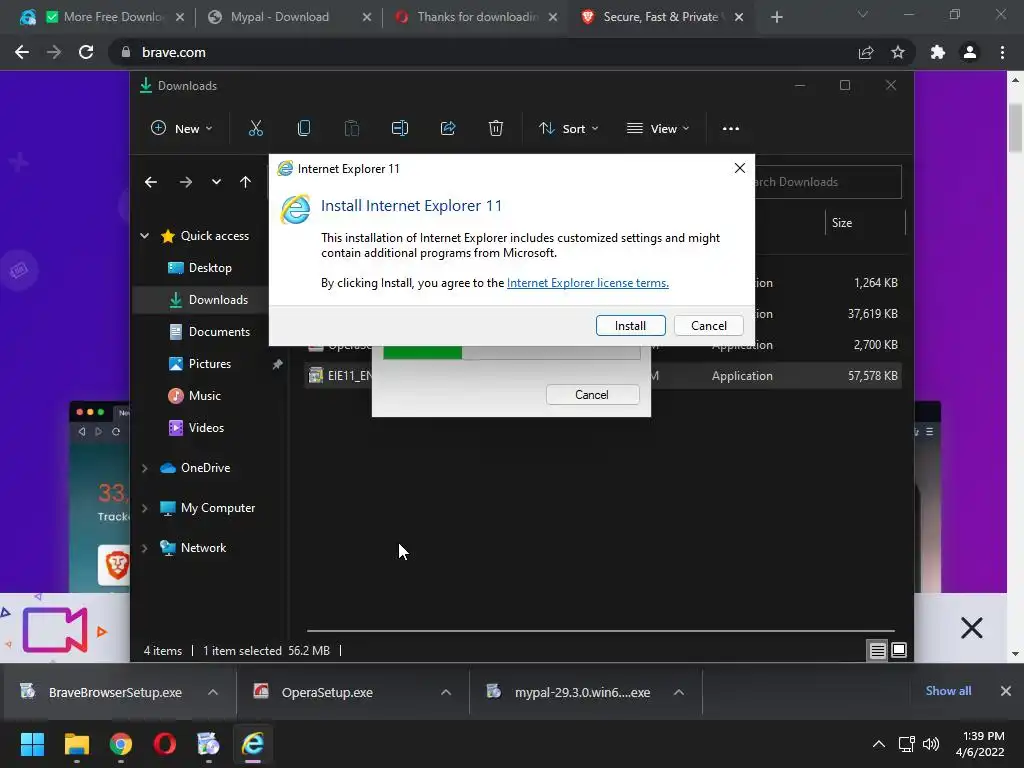This screenshot has width=1024, height=768.
Task: Open the Extensions puzzle icon
Action: (938, 52)
